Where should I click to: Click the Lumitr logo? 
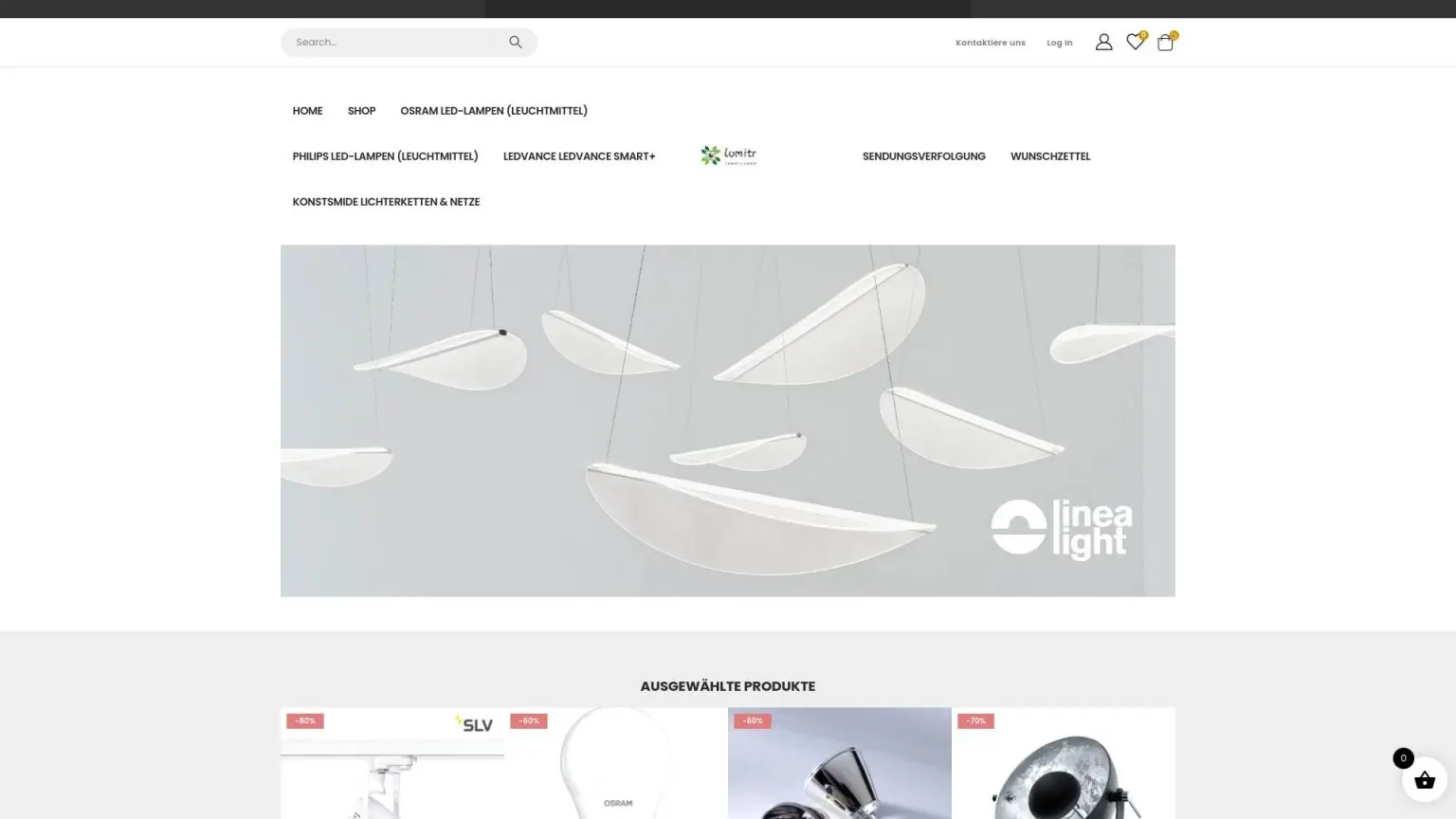(728, 155)
